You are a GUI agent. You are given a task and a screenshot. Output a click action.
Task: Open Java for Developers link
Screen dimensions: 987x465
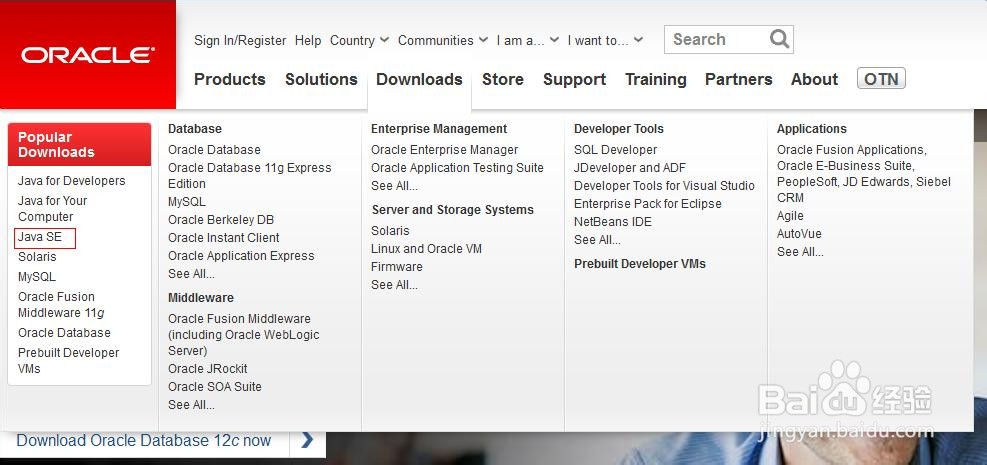click(x=72, y=181)
